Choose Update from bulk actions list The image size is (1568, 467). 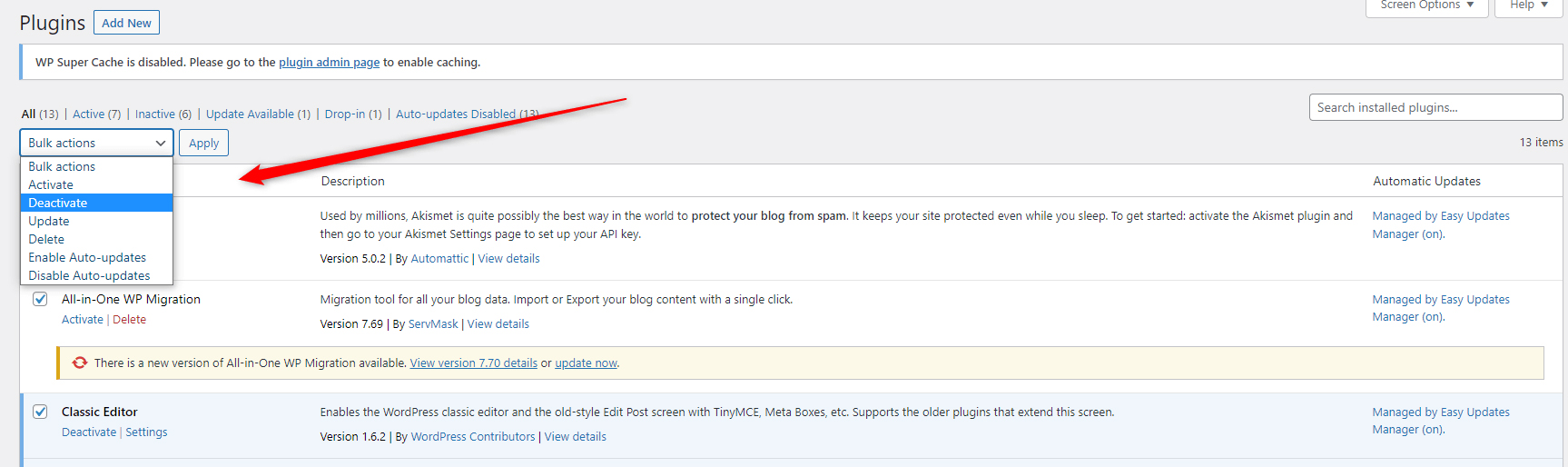point(96,221)
